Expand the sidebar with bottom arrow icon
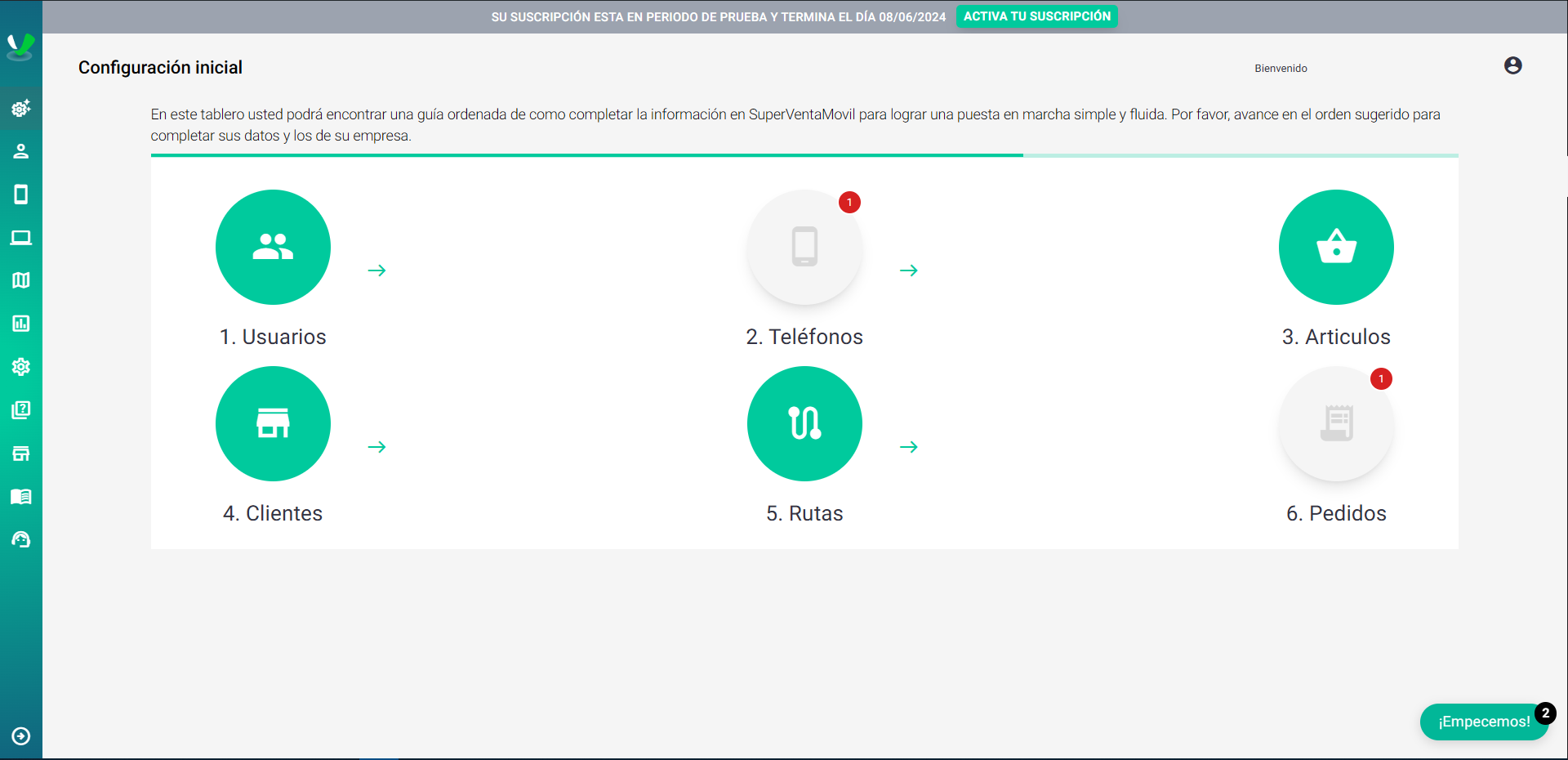The height and width of the screenshot is (760, 1568). [x=21, y=736]
